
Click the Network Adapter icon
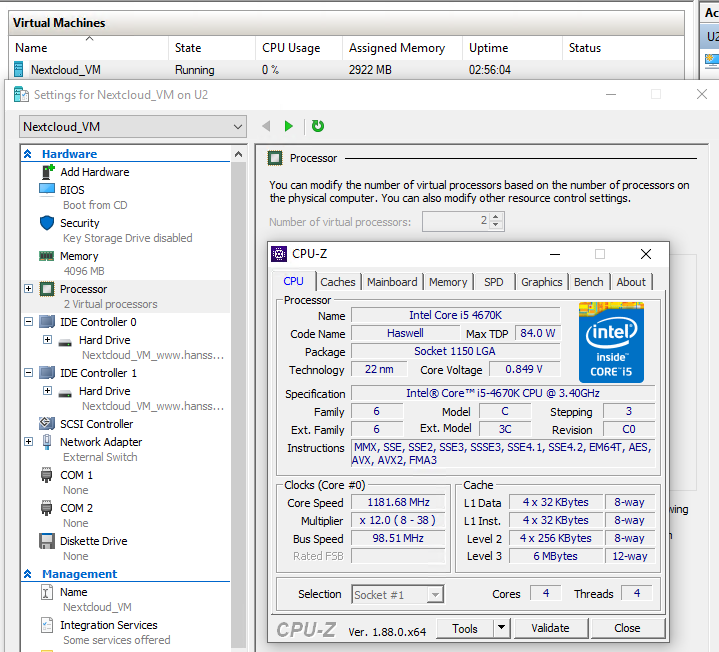pyautogui.click(x=47, y=442)
